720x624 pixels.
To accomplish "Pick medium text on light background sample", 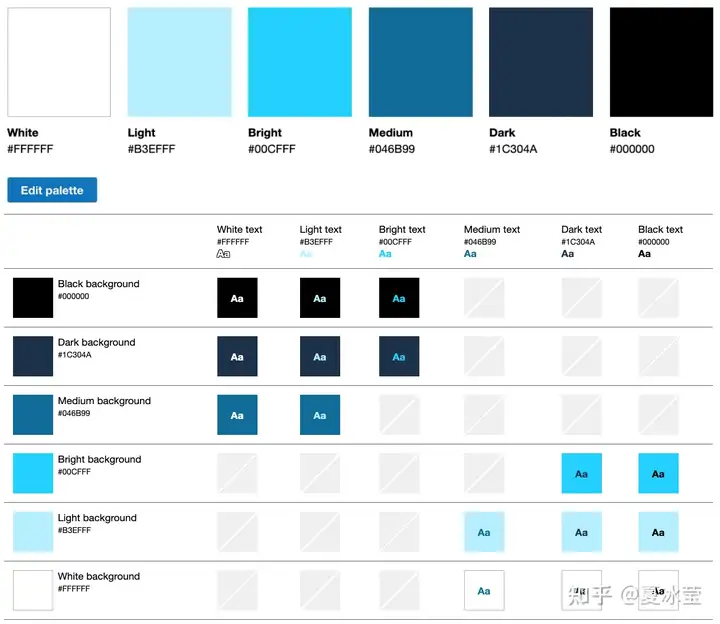I will (x=484, y=532).
